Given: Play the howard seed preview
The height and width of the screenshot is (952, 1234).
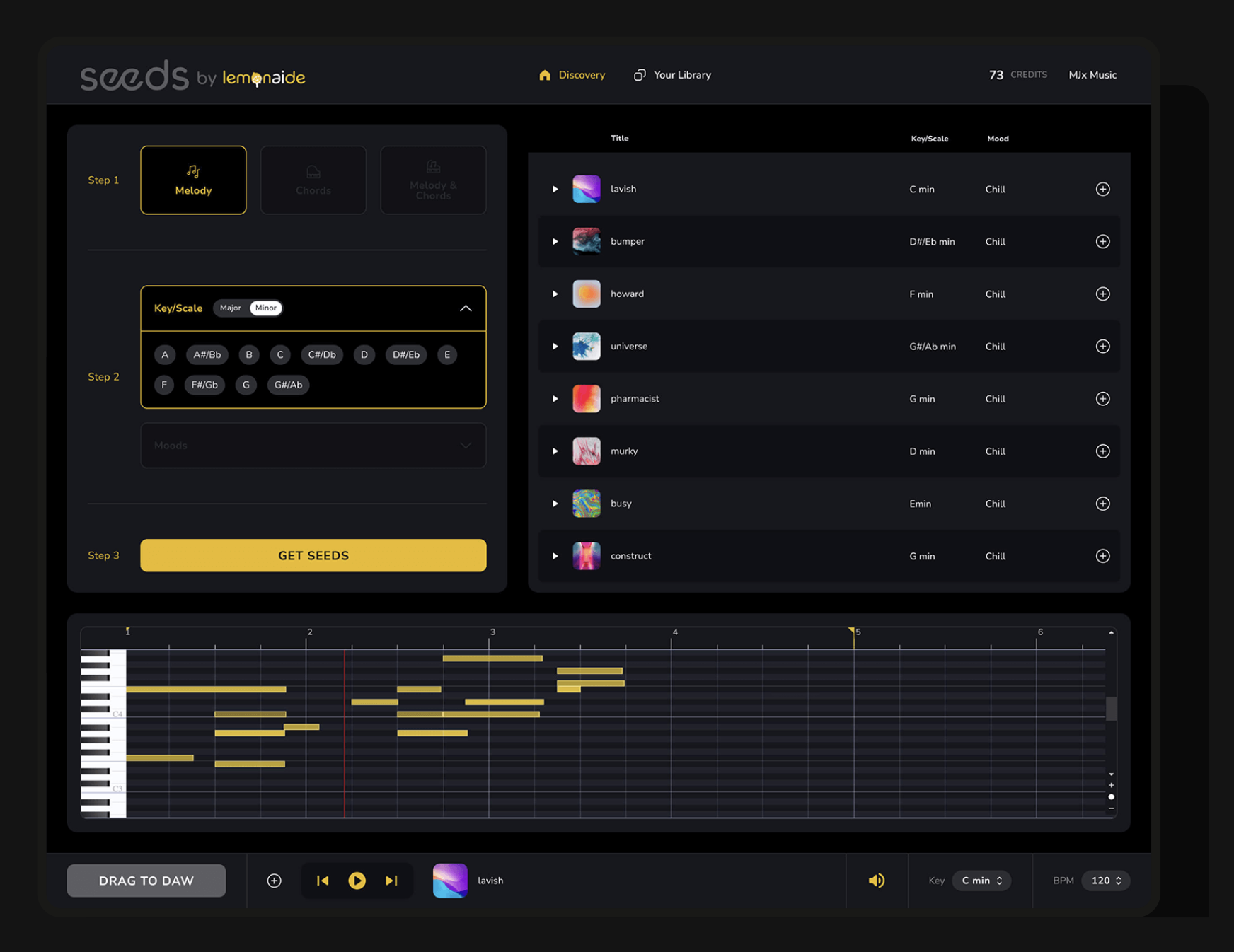Looking at the screenshot, I should [x=555, y=294].
